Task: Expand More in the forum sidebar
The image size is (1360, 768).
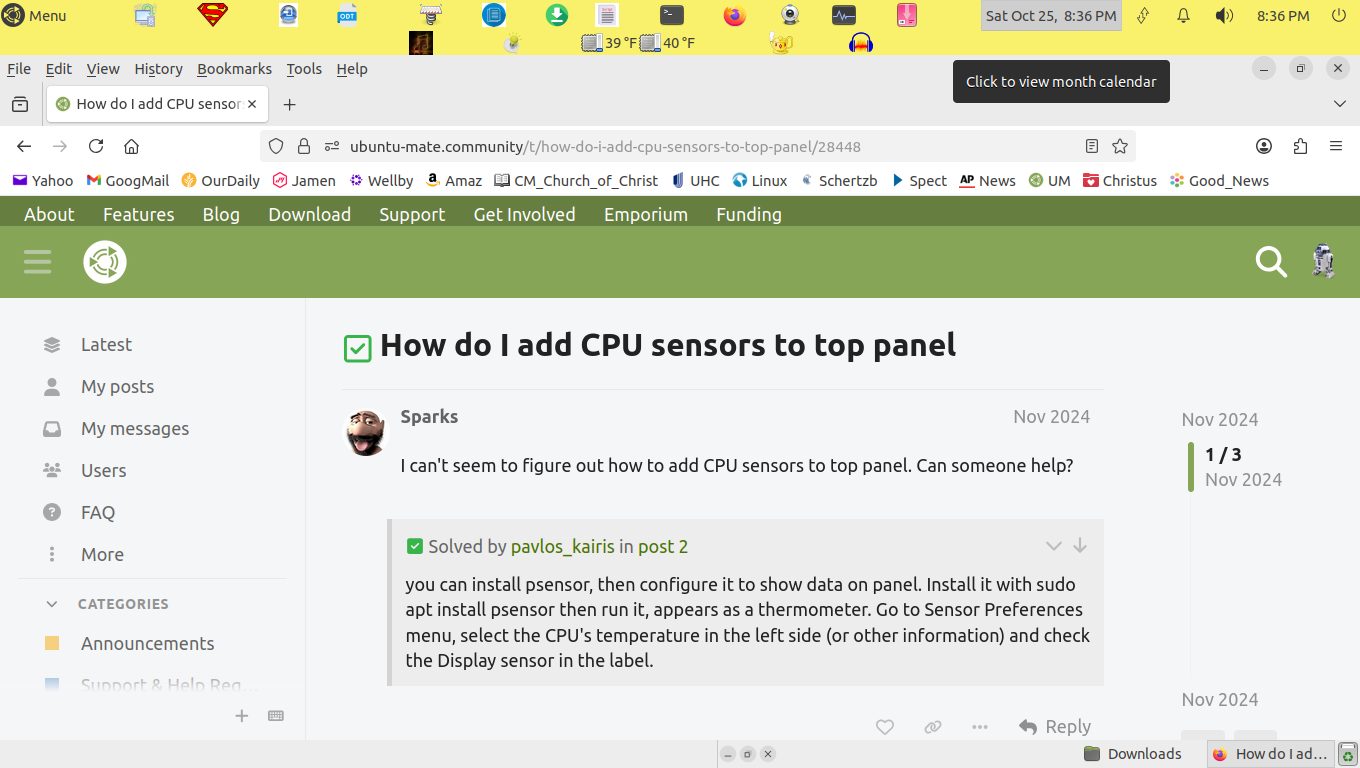Action: (102, 554)
